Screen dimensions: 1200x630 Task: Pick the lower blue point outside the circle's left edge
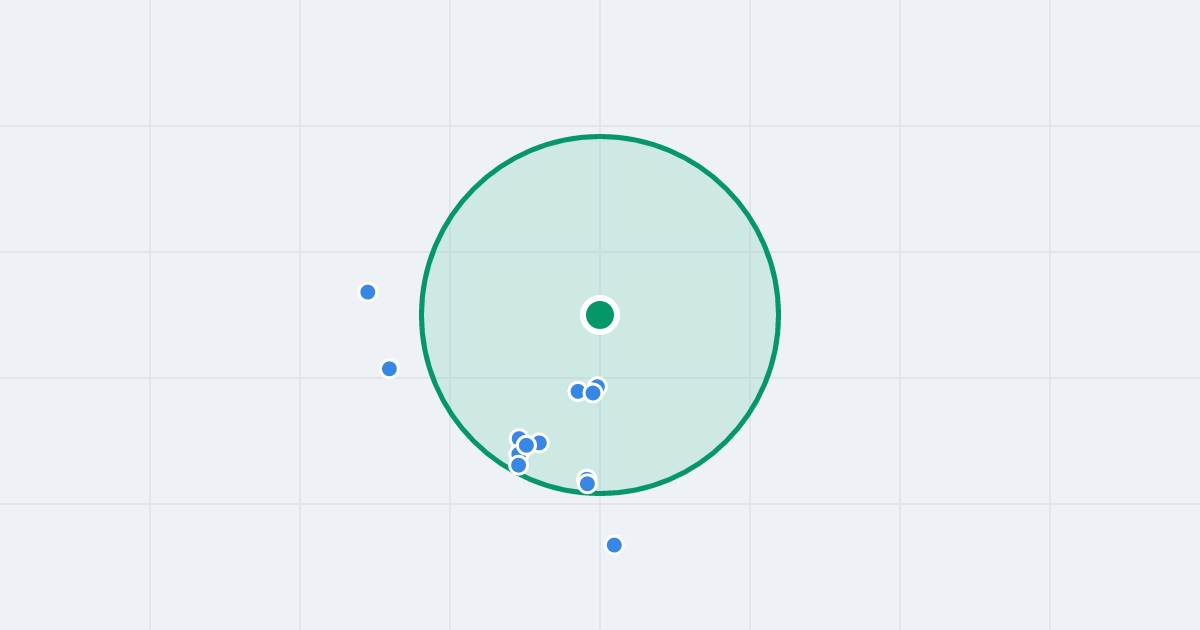390,369
